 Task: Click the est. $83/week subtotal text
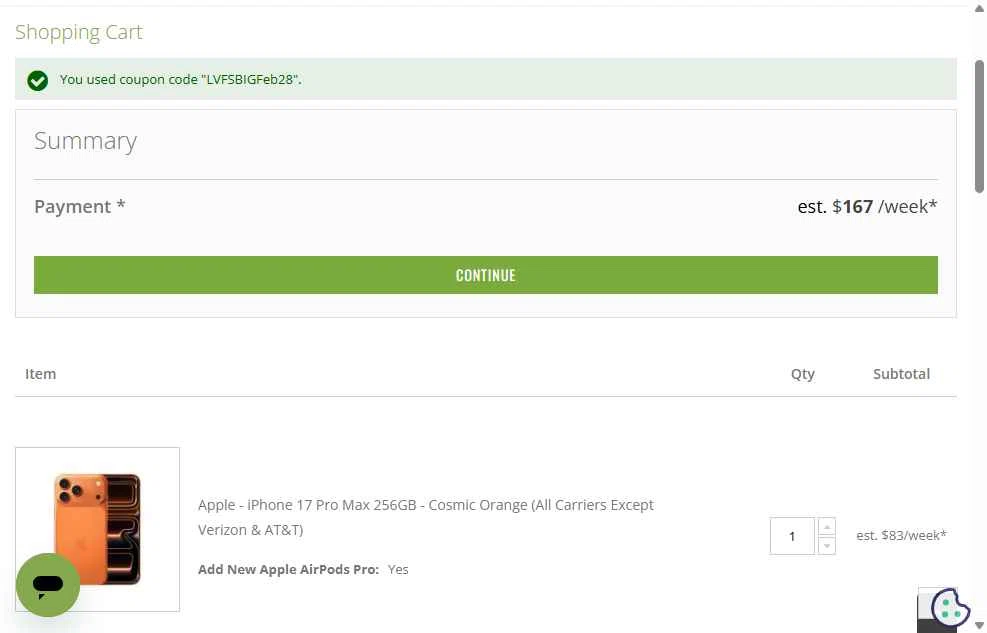pyautogui.click(x=901, y=535)
